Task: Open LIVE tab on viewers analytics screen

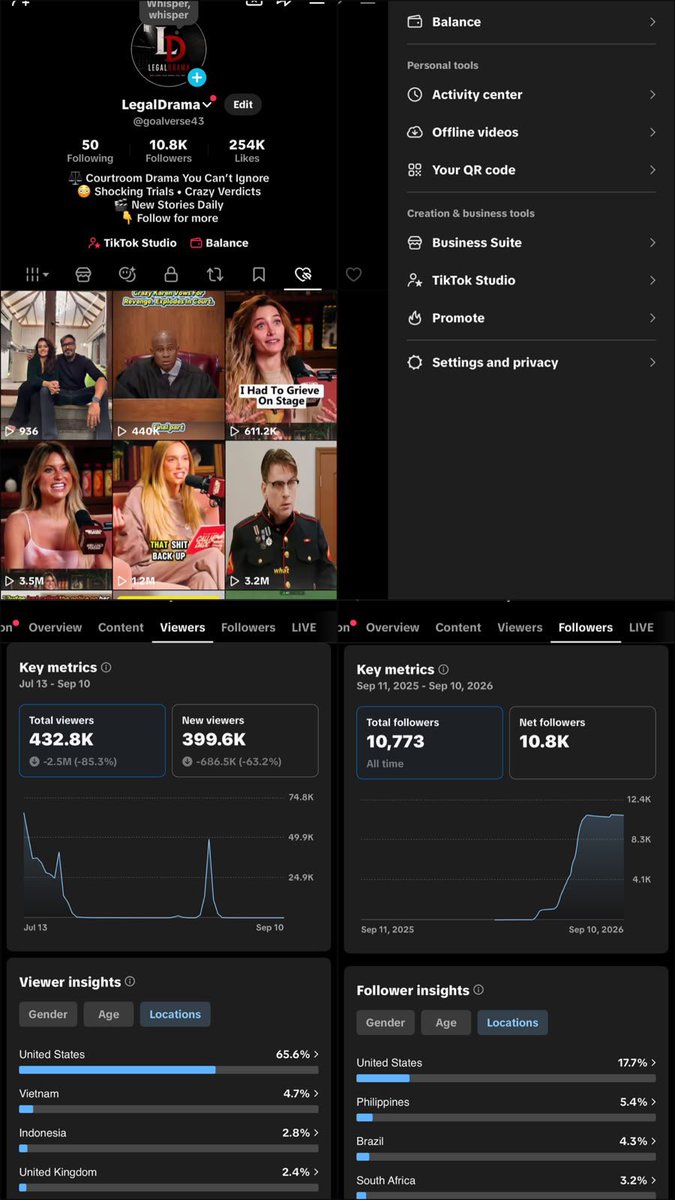Action: (304, 628)
